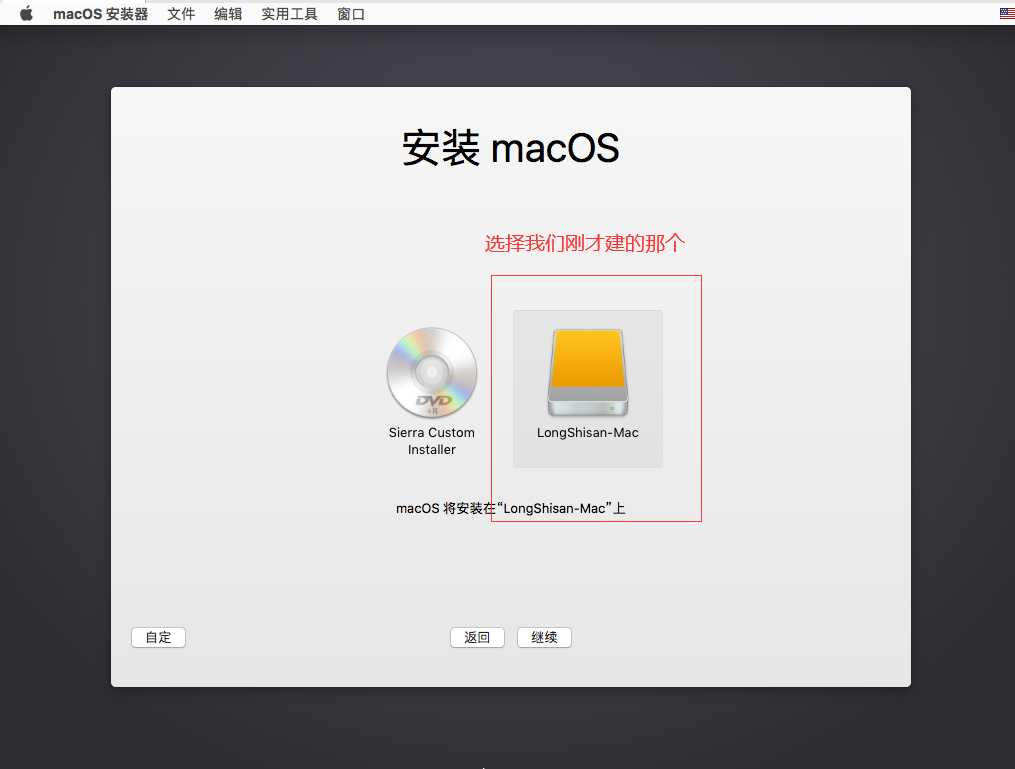Select the Sierra Custom Installer DVD icon

tap(432, 373)
